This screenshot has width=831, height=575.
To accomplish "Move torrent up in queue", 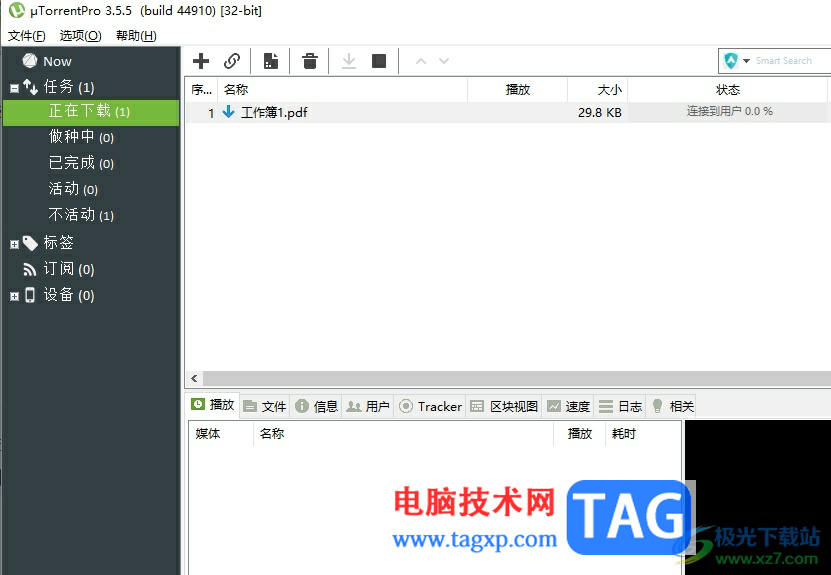I will click(421, 61).
